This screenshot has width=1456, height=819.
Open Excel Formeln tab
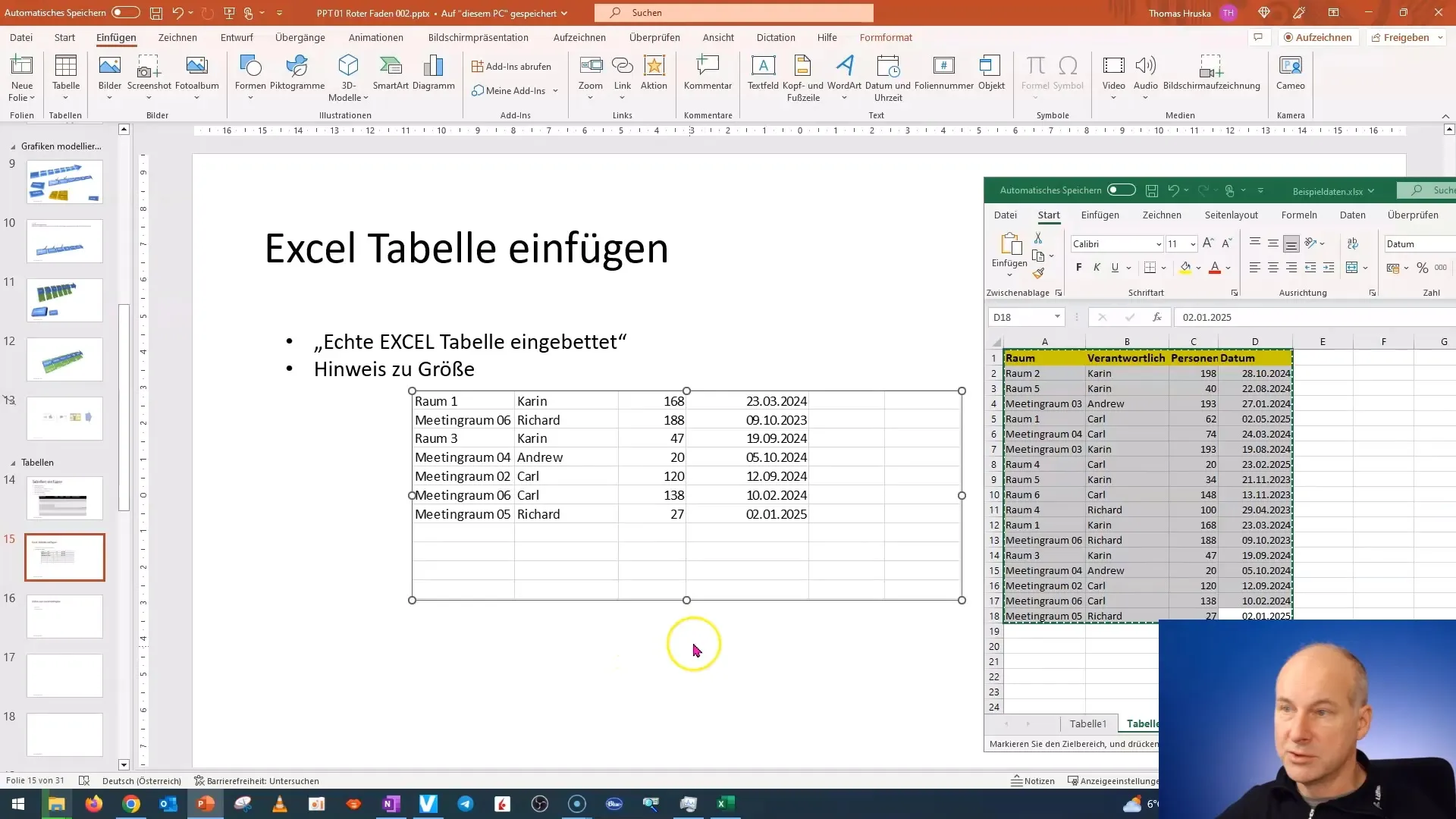[x=1299, y=215]
